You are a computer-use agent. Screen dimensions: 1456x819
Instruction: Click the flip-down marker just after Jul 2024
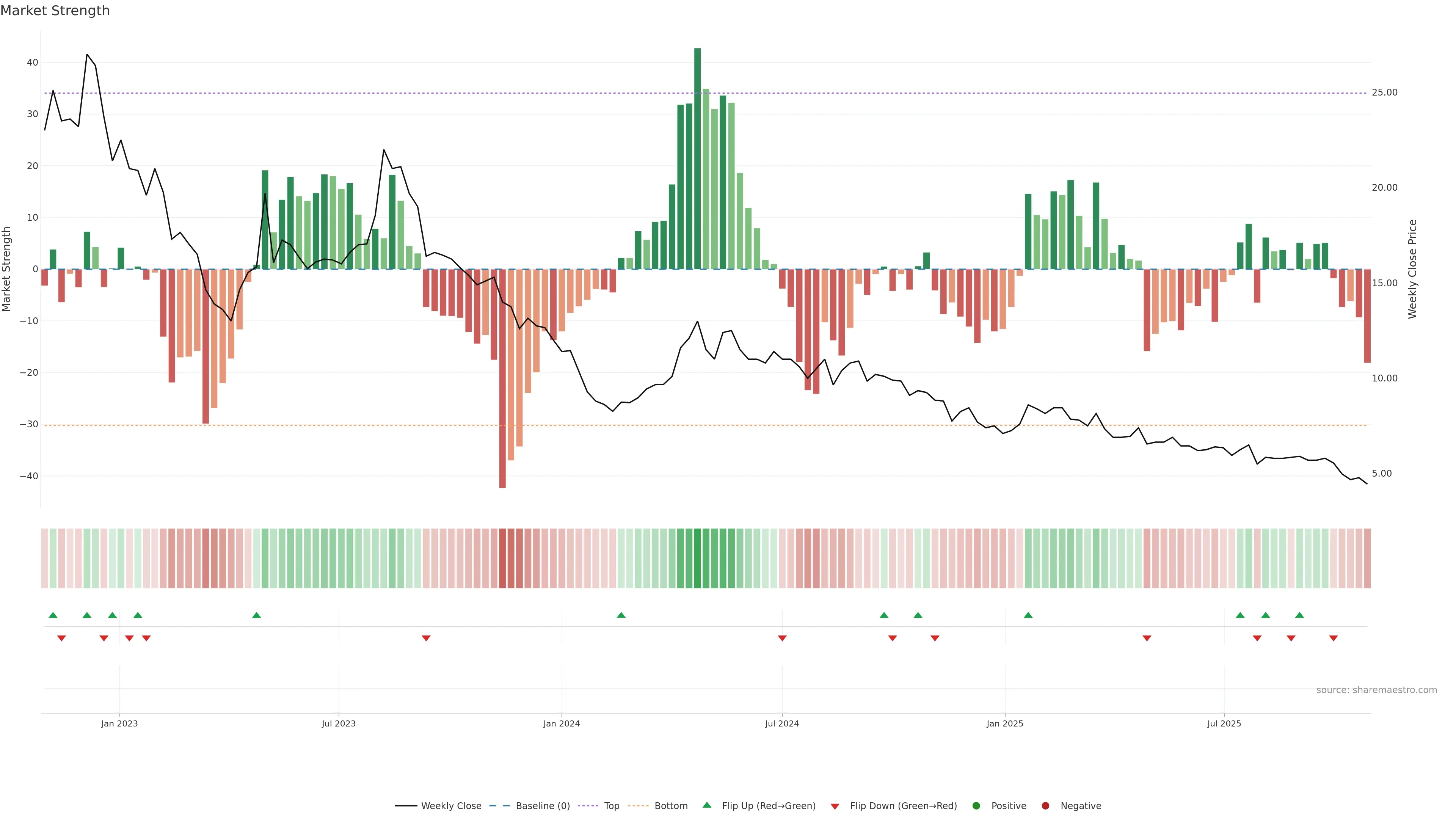782,638
